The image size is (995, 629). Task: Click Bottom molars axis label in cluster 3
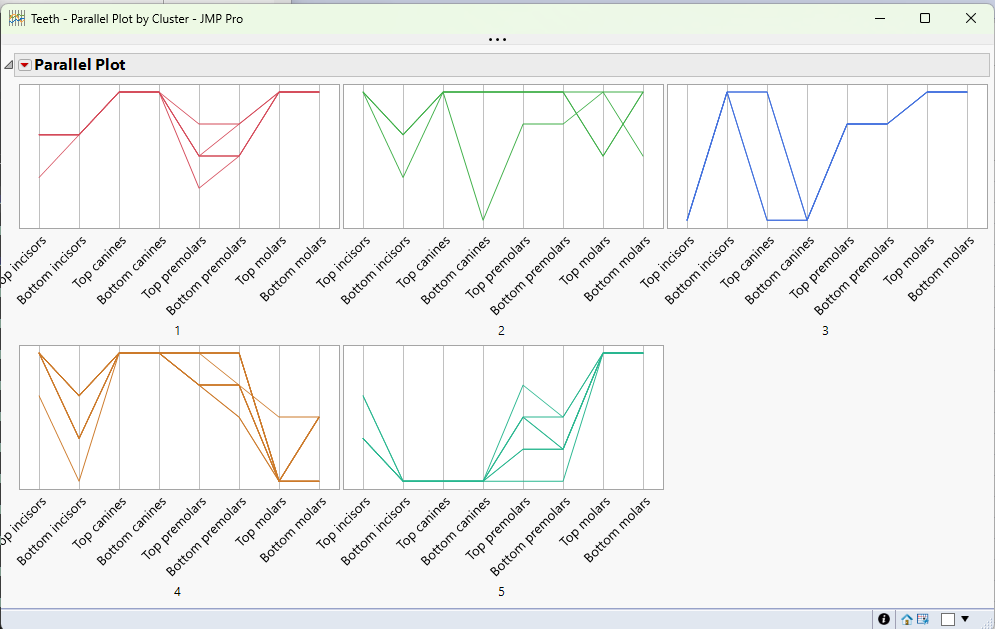click(x=940, y=268)
